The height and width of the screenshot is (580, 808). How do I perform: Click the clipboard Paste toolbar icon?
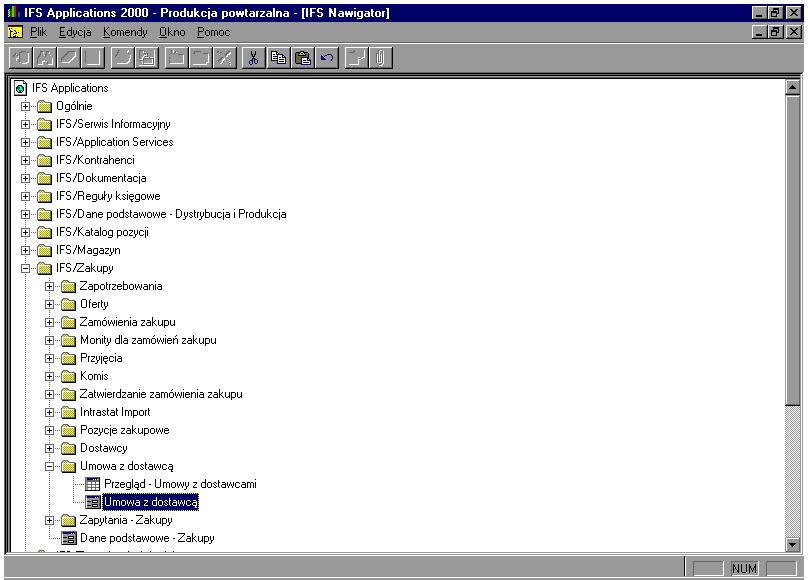coord(302,58)
